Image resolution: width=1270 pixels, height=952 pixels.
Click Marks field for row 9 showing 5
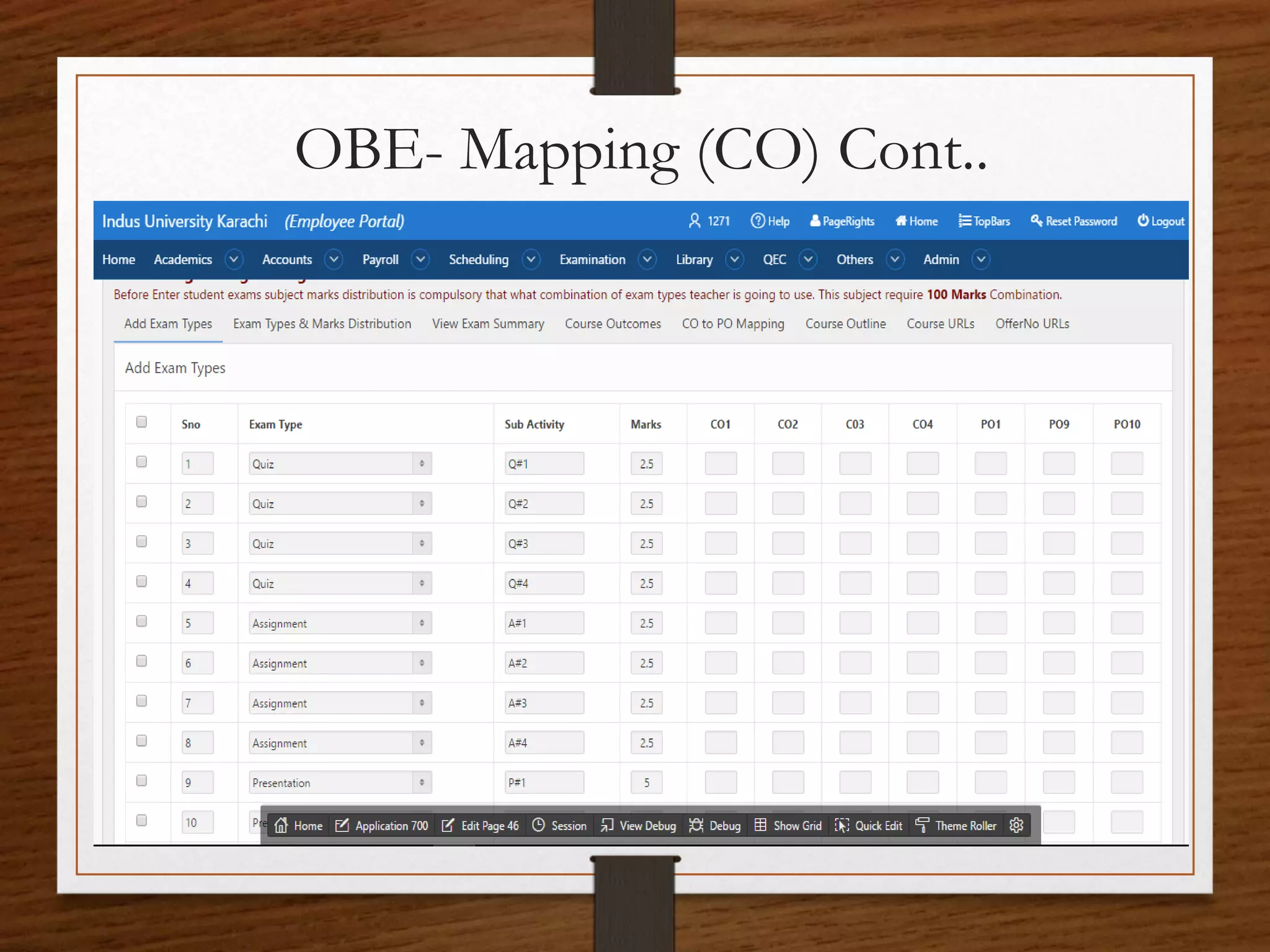(x=646, y=782)
